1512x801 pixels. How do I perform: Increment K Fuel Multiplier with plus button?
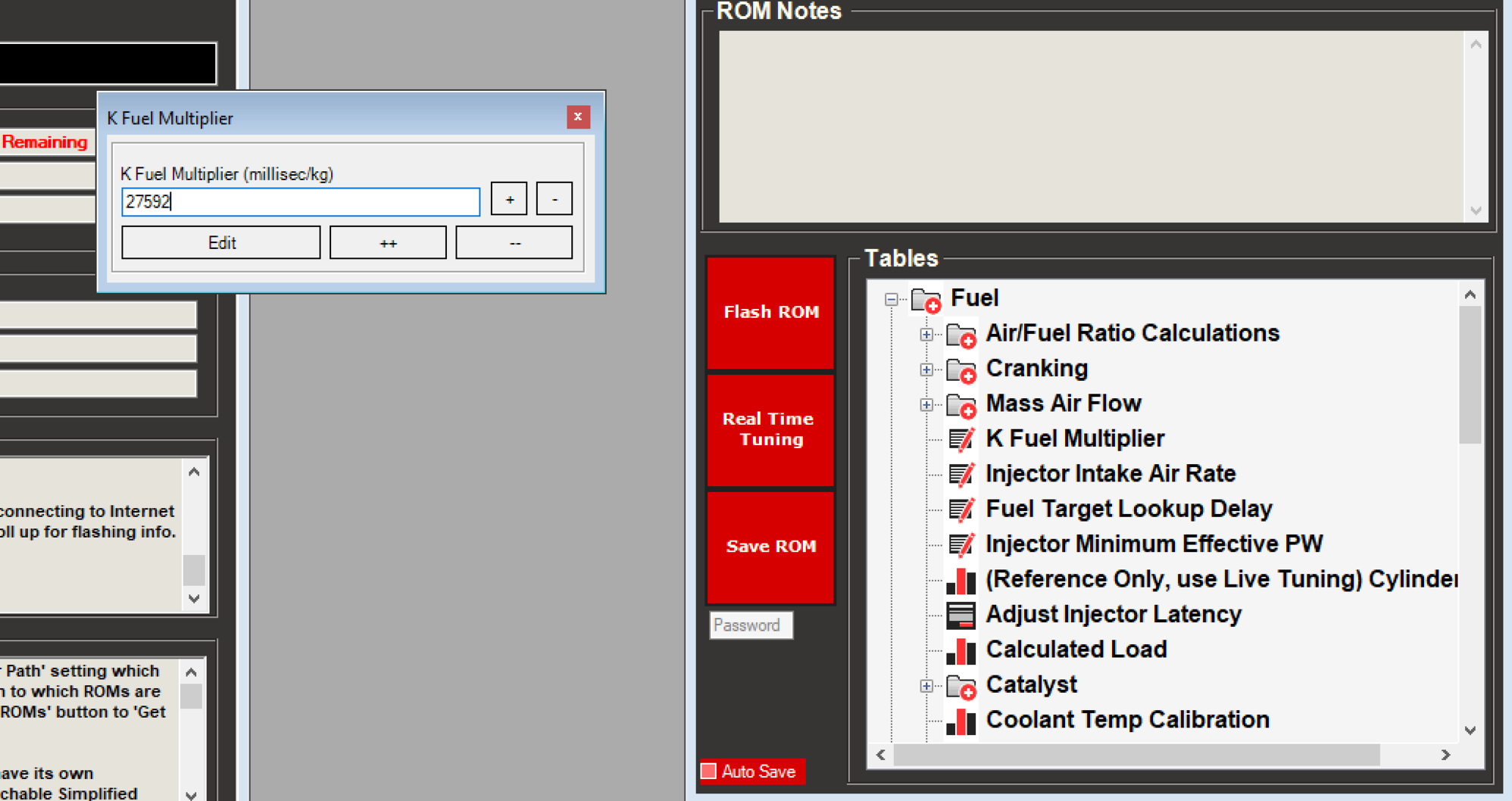click(x=509, y=199)
